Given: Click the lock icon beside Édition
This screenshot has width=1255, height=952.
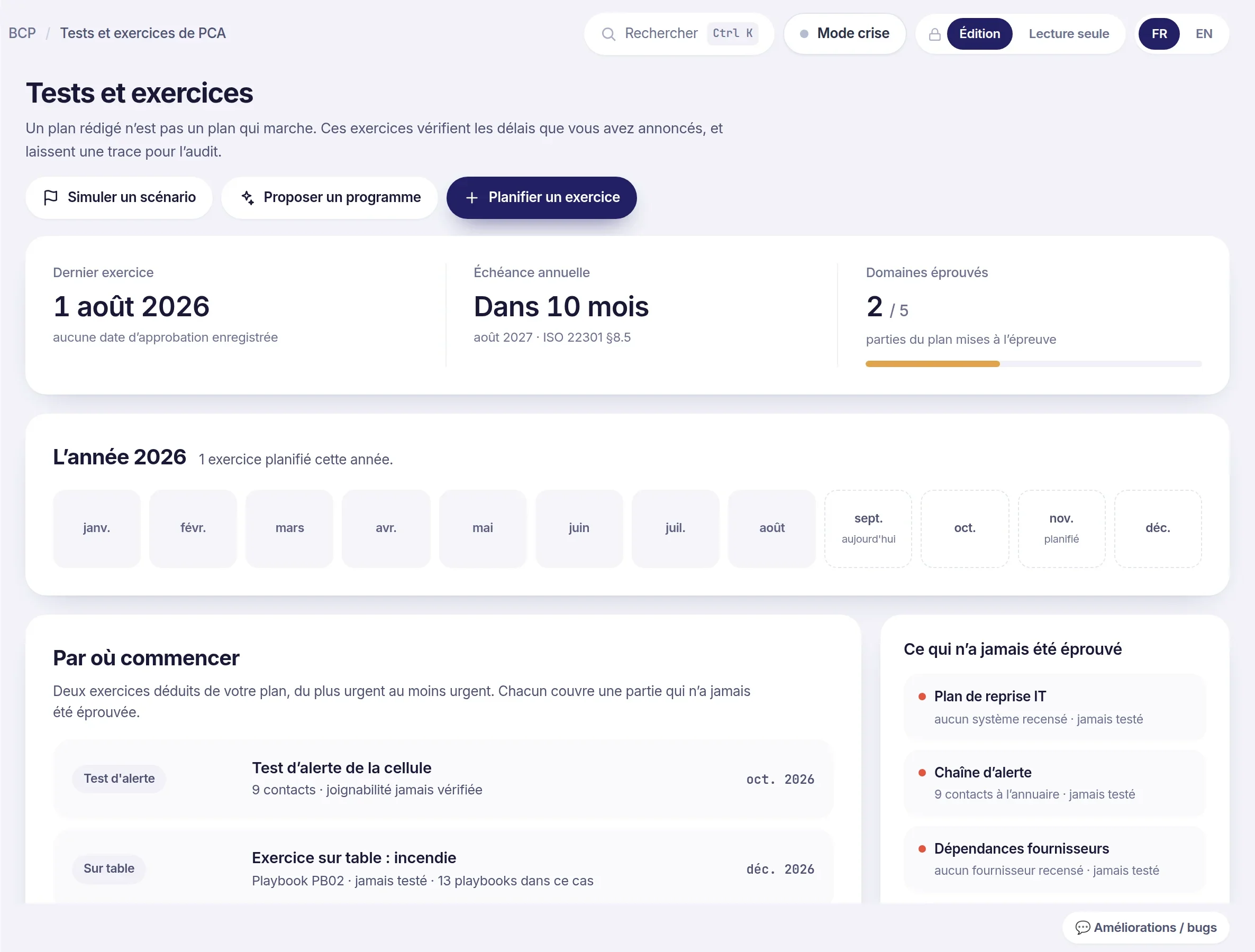Looking at the screenshot, I should (934, 34).
